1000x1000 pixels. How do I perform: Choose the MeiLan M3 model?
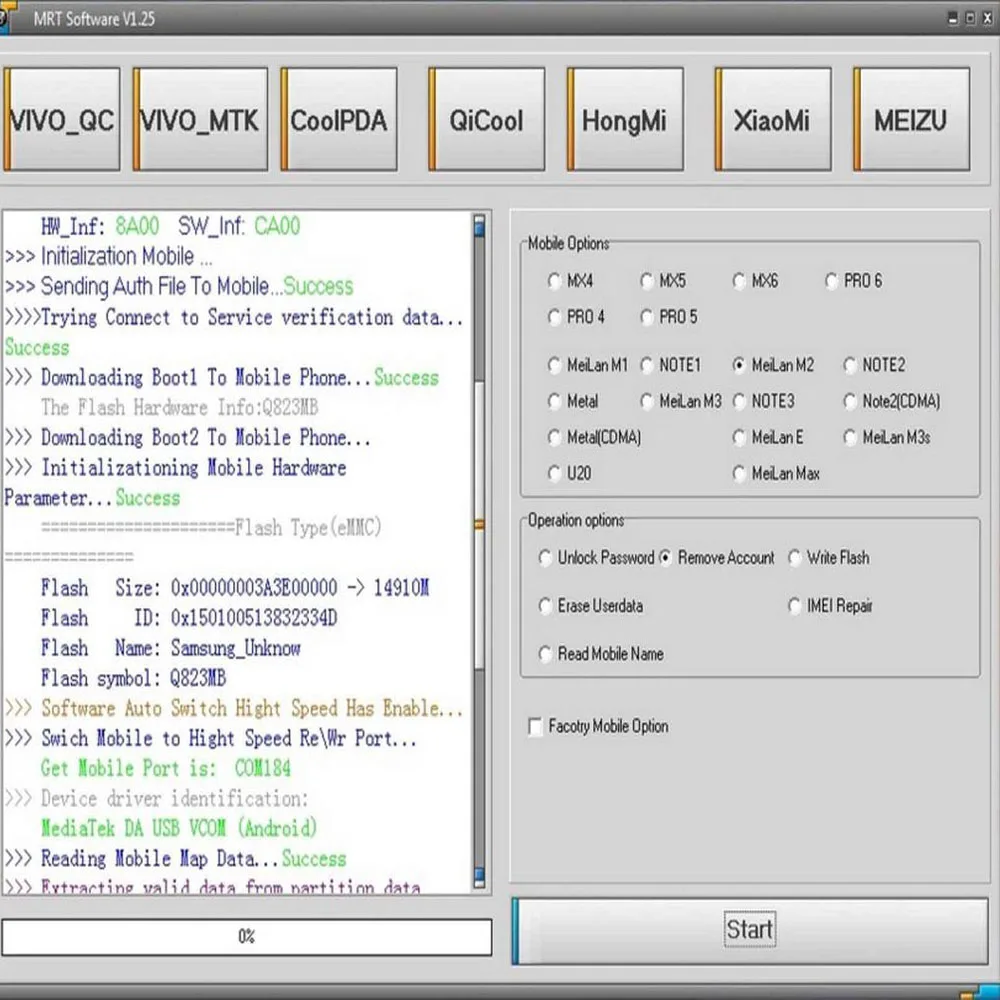click(x=680, y=401)
